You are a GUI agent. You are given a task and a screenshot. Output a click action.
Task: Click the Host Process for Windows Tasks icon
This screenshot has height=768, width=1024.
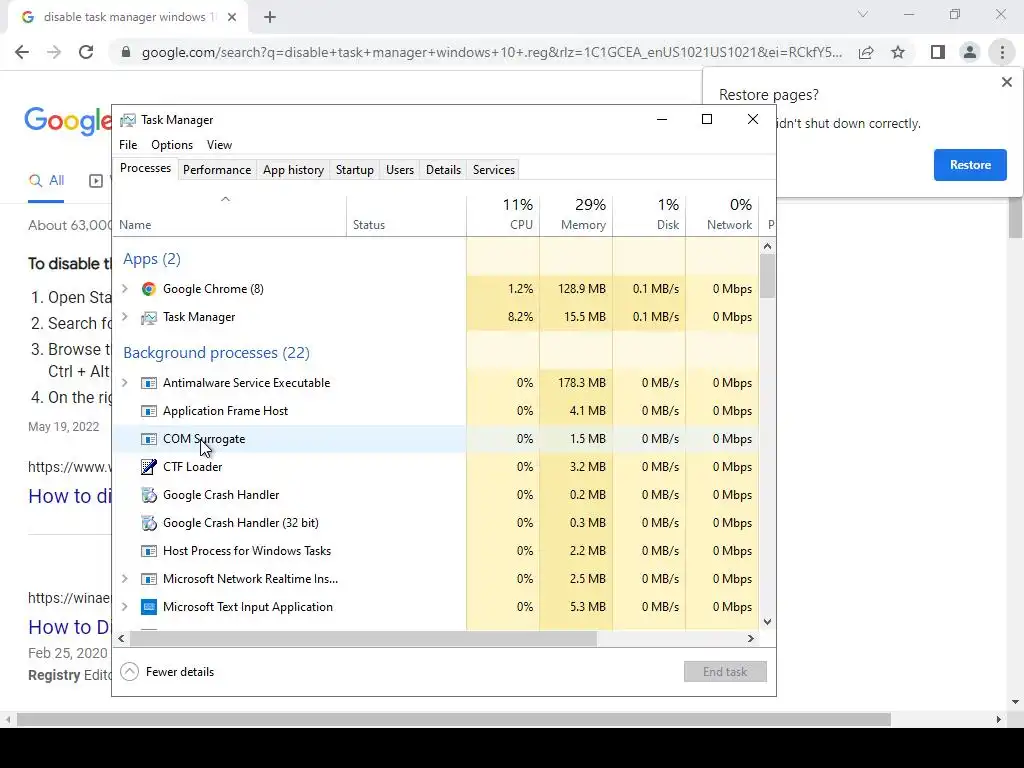coord(149,551)
